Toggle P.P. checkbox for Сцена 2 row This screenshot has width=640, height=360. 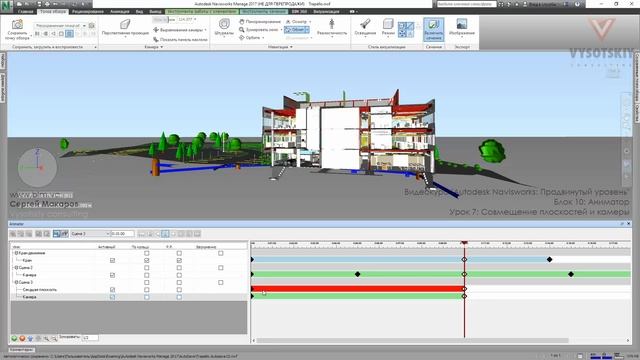(x=179, y=268)
